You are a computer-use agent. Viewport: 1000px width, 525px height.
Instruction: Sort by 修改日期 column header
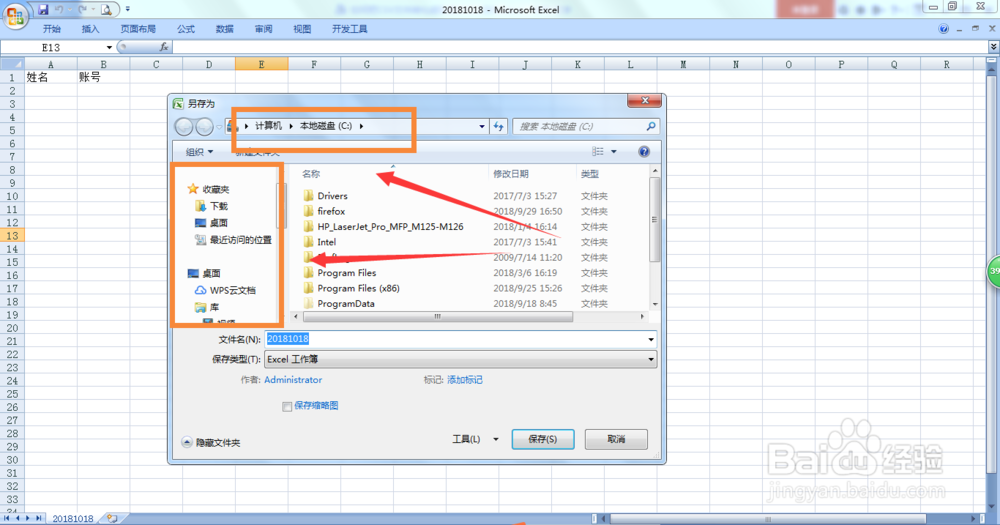(510, 174)
